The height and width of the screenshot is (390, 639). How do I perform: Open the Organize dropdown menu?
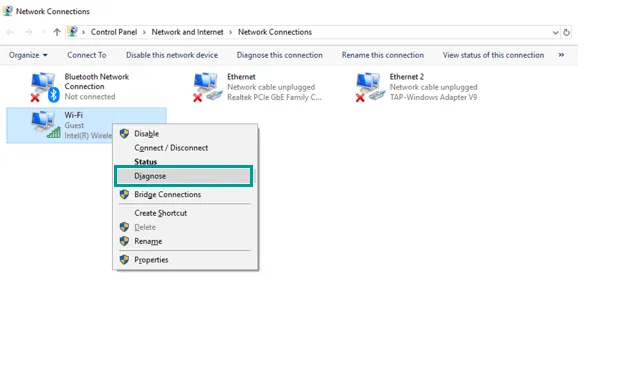28,55
